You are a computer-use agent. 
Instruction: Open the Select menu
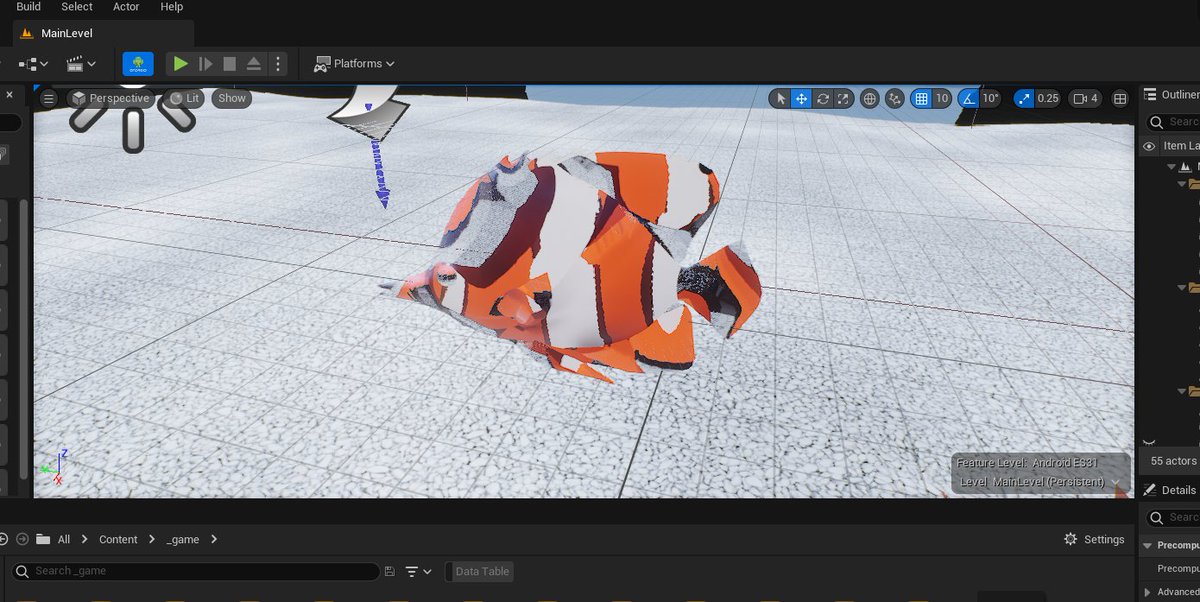coord(77,7)
